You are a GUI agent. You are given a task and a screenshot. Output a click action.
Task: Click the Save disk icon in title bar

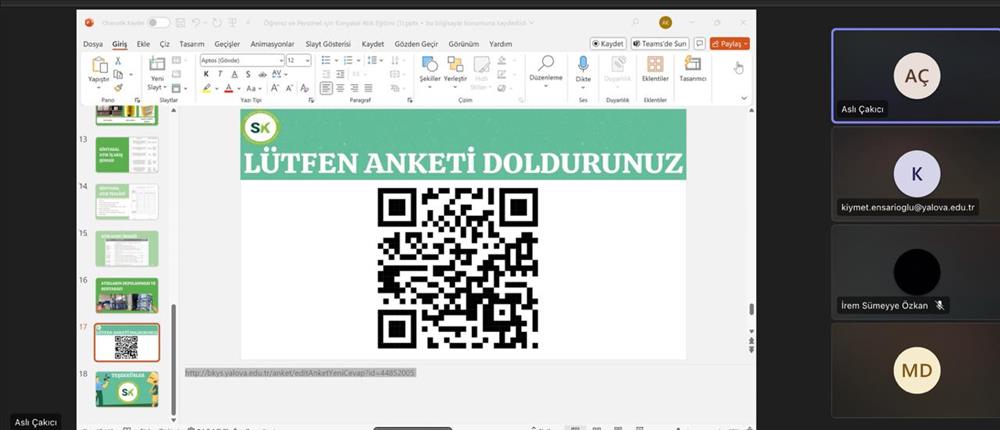[180, 22]
